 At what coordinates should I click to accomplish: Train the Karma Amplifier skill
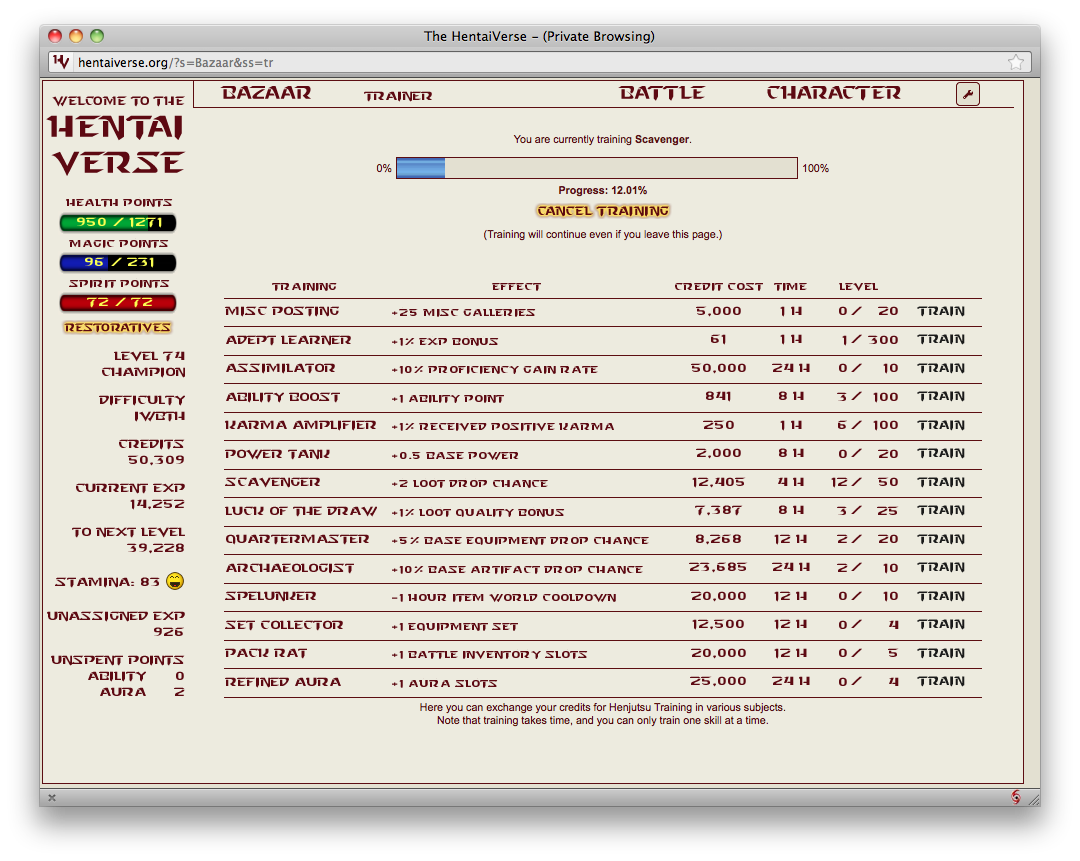click(941, 426)
